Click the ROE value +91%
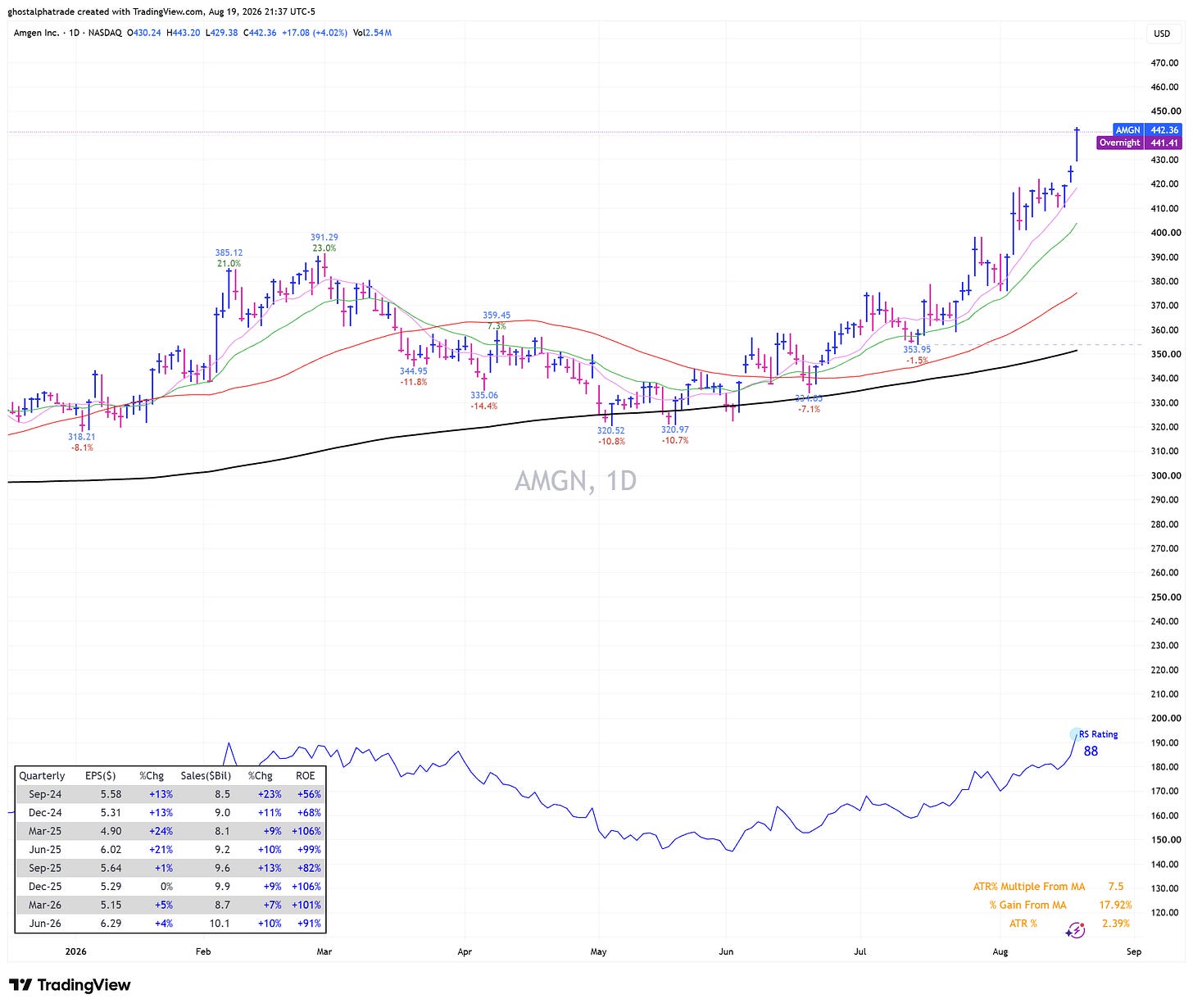Screen dimensions: 1193x1008 click(310, 924)
